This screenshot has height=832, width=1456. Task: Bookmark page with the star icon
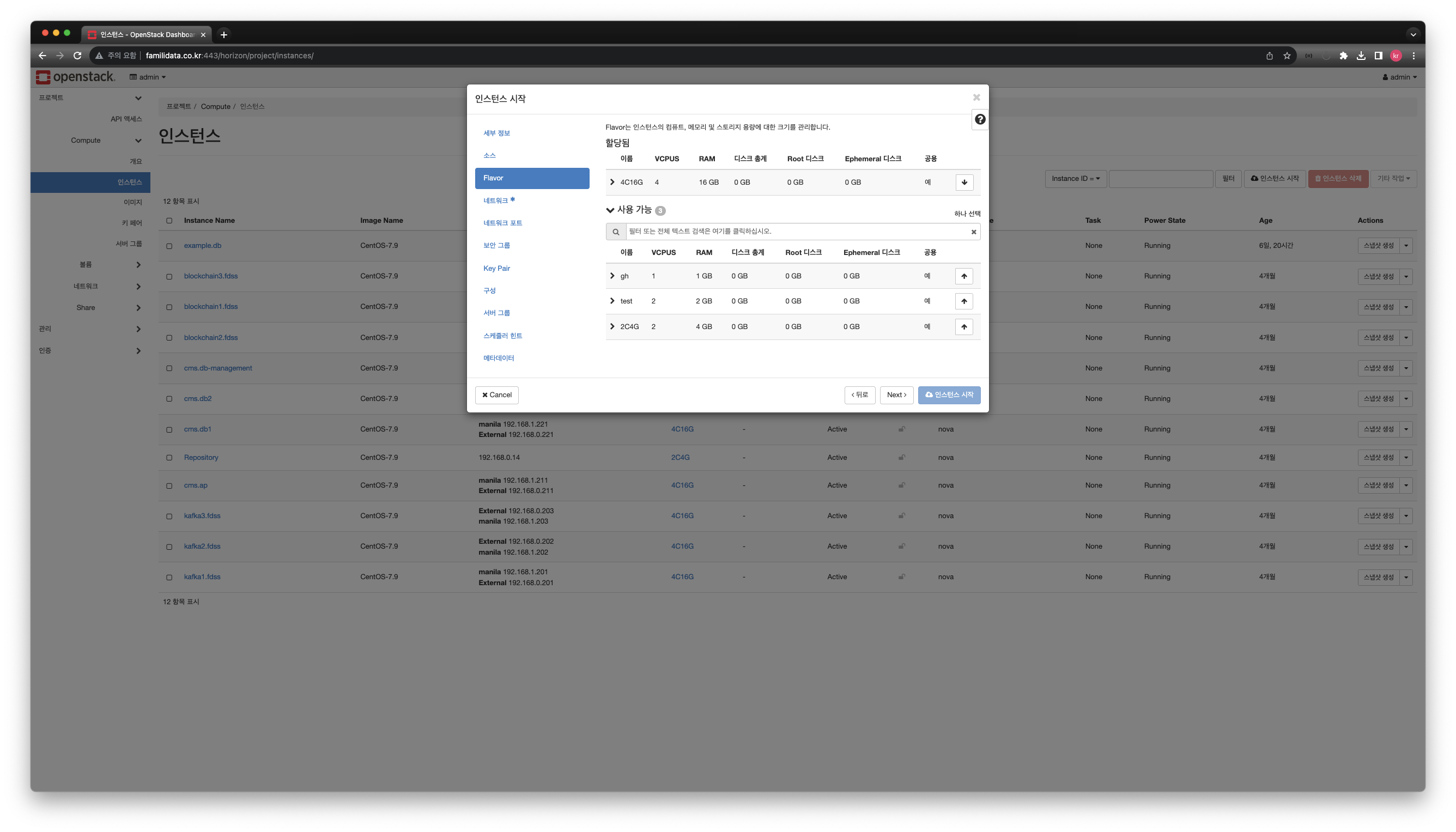tap(1287, 56)
